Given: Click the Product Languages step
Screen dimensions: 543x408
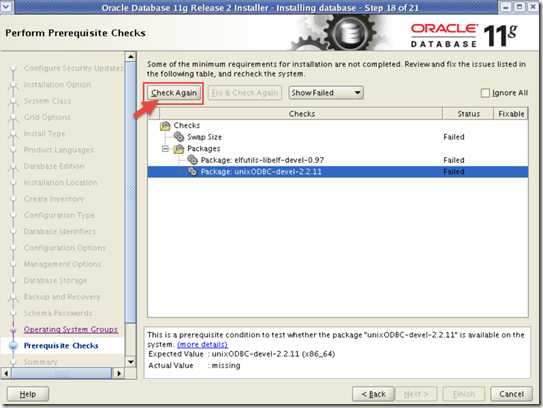Looking at the screenshot, I should [59, 150].
